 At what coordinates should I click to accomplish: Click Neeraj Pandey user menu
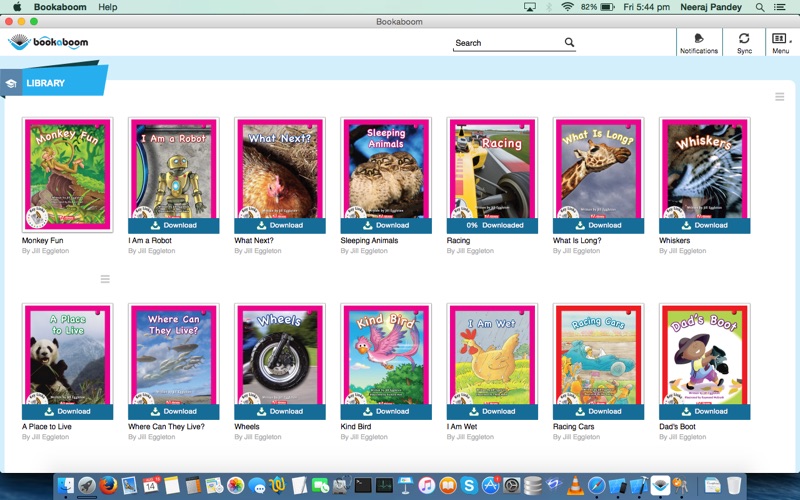tap(711, 7)
